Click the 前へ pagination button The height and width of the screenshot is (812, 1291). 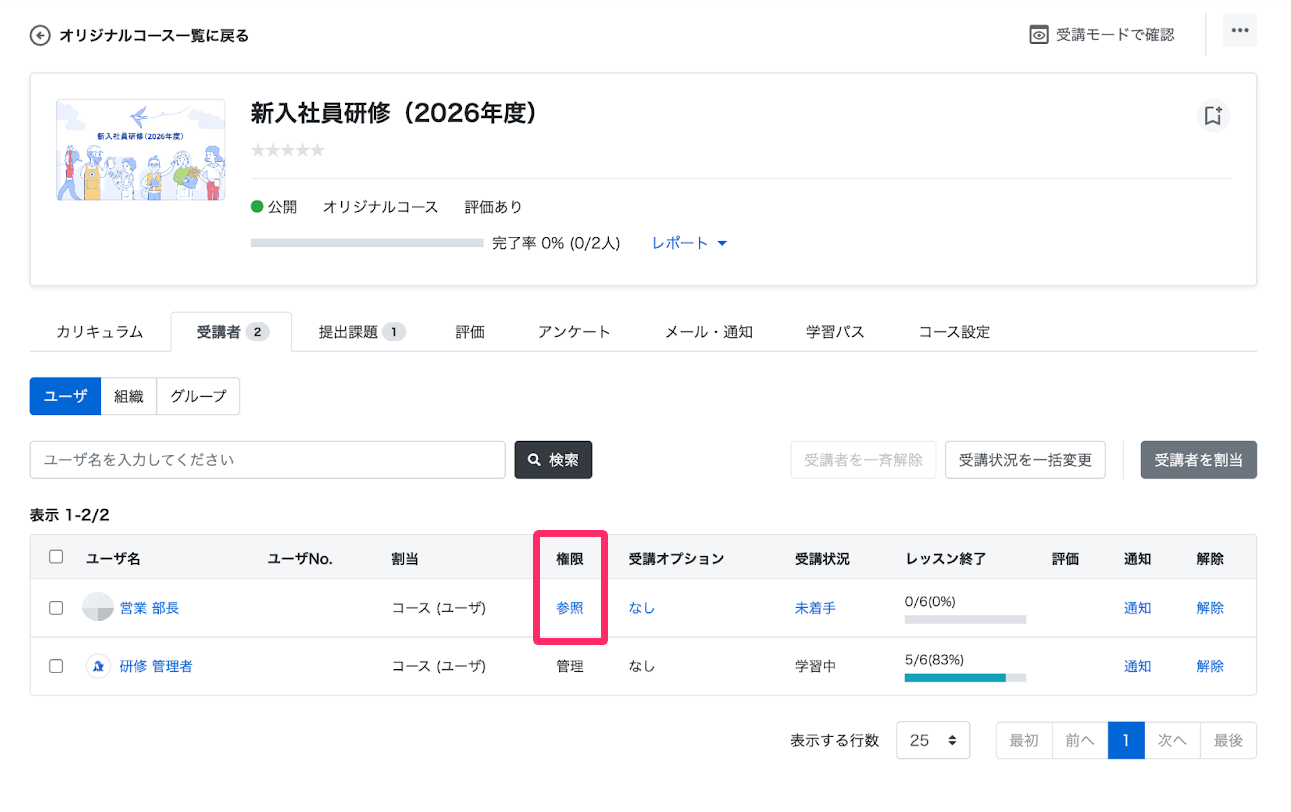pos(1080,740)
